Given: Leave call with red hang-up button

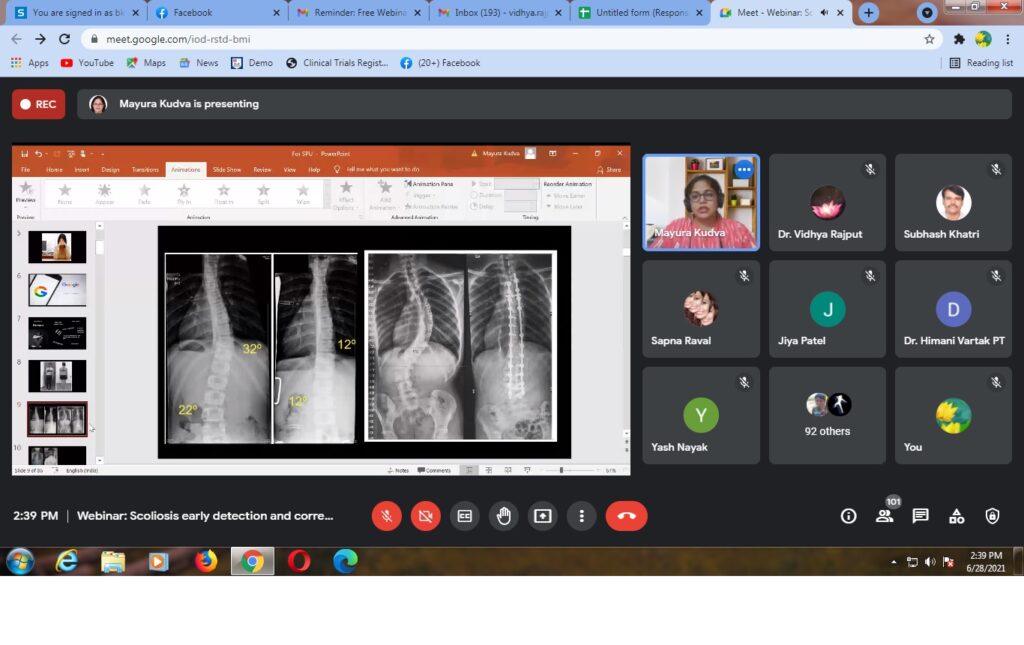Looking at the screenshot, I should (x=626, y=516).
